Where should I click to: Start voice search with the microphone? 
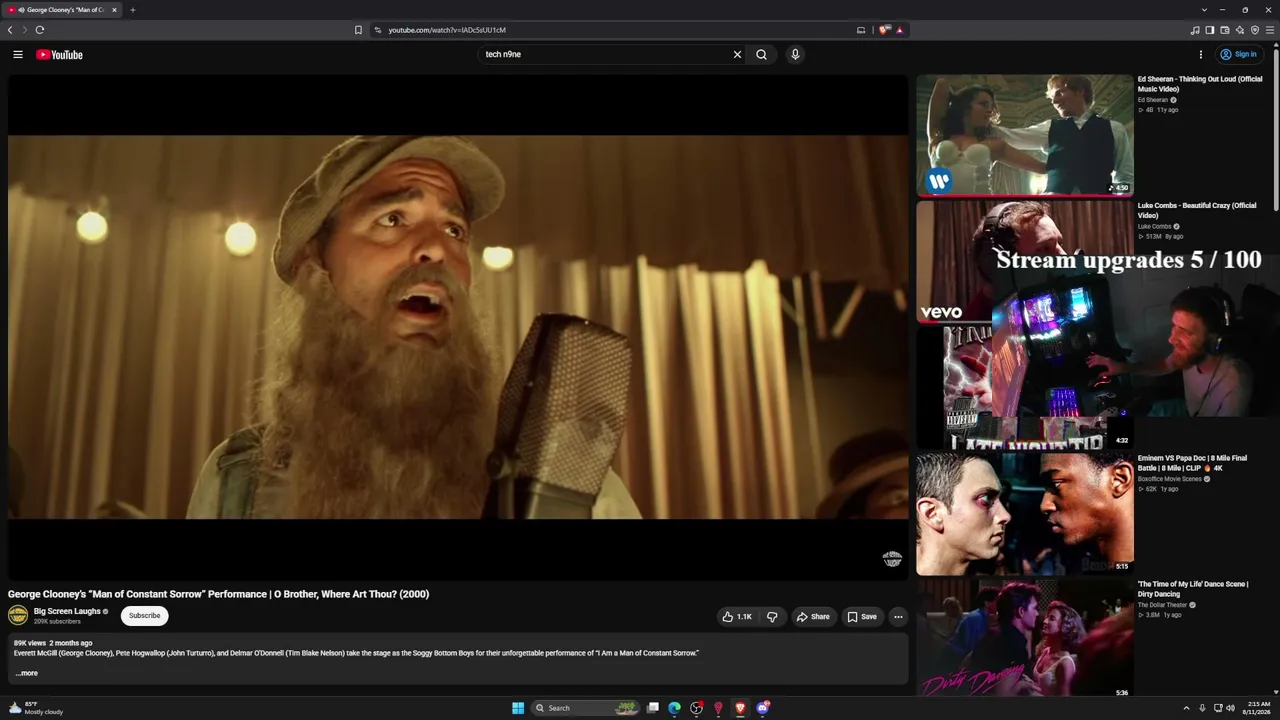click(795, 55)
